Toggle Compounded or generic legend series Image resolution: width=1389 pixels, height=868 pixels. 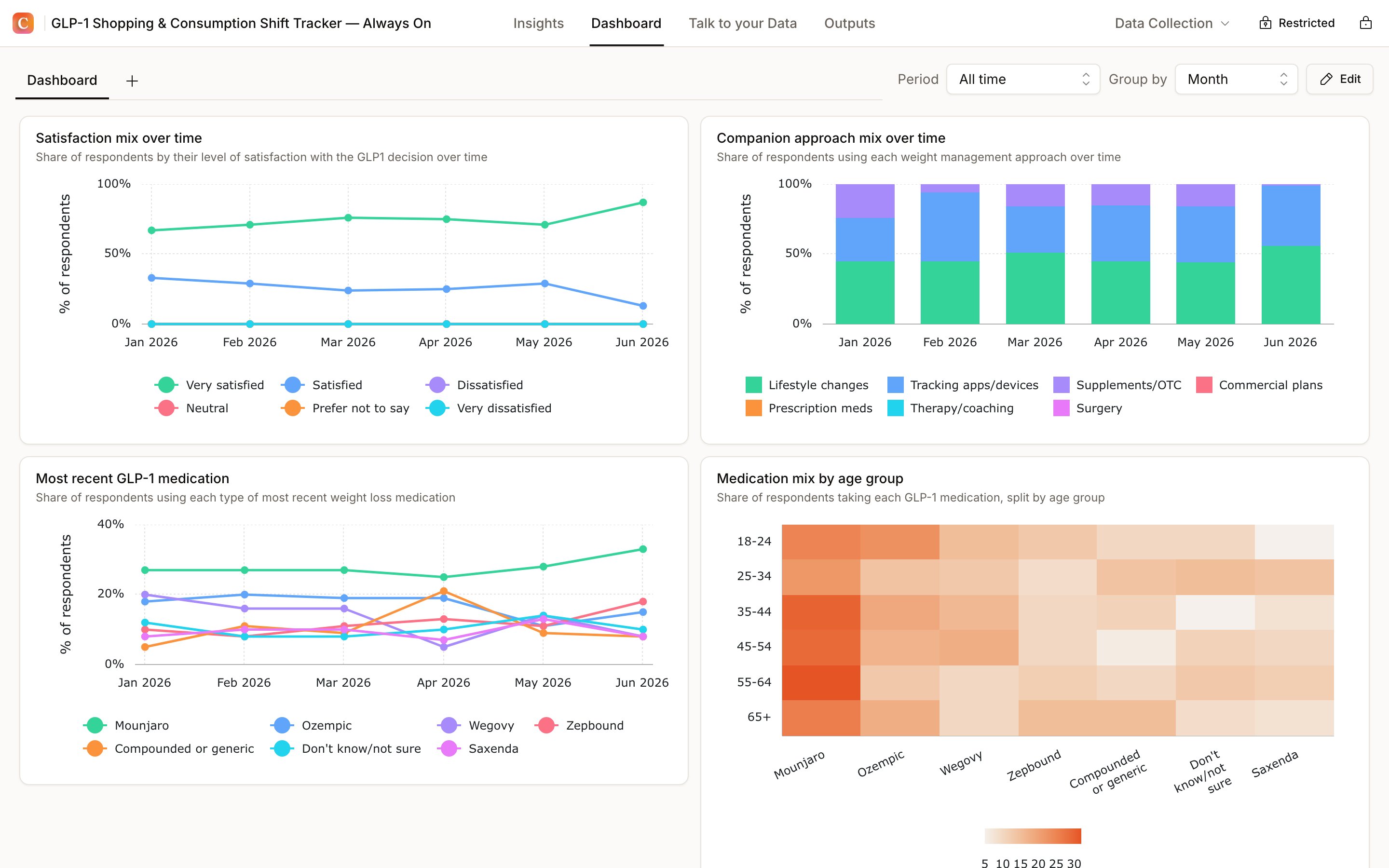pyautogui.click(x=168, y=748)
